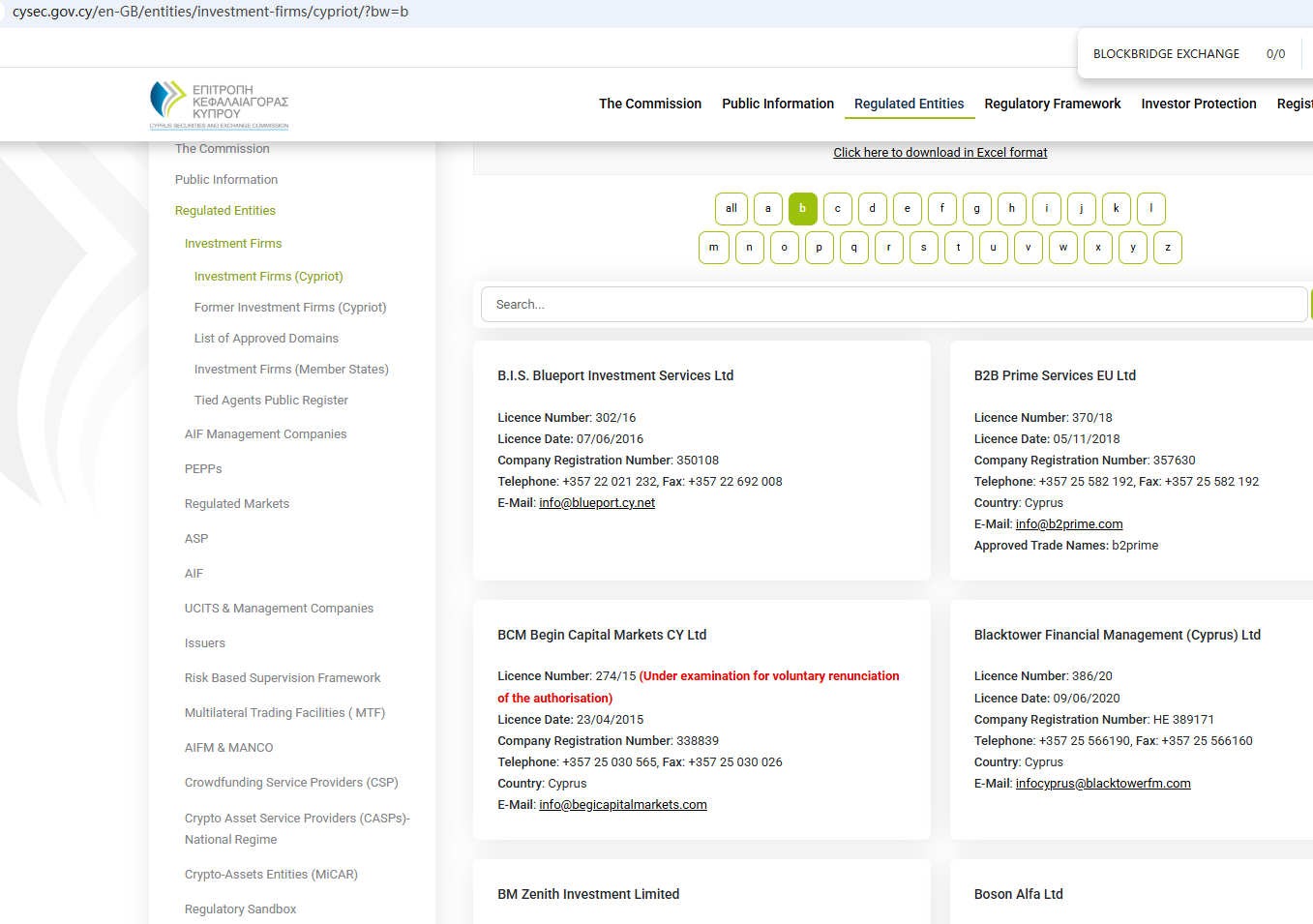
Task: Click into the Search input field
Action: click(893, 304)
